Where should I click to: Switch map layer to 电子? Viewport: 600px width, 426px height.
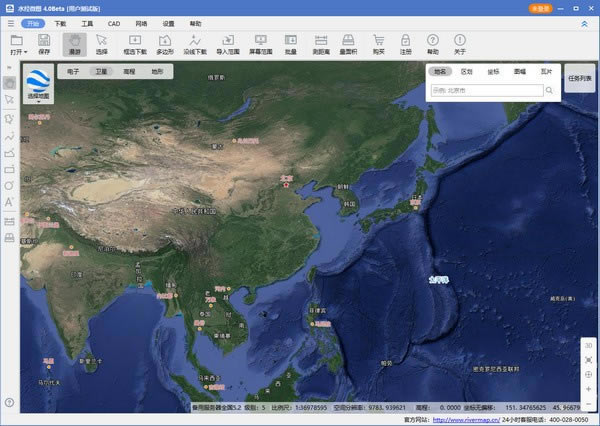tap(73, 72)
